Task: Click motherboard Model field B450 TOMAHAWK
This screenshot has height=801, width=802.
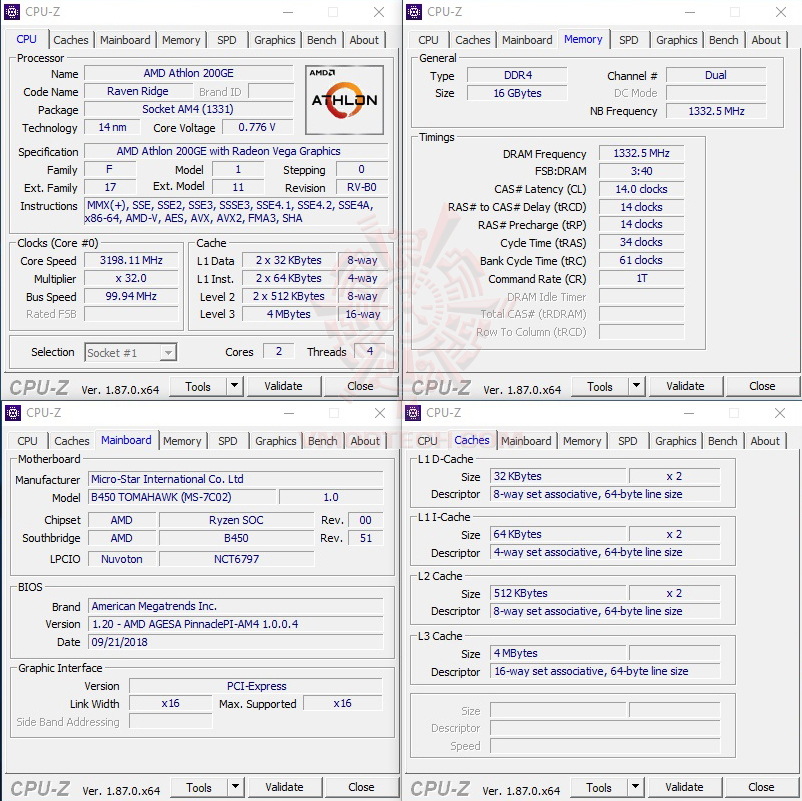Action: (182, 497)
